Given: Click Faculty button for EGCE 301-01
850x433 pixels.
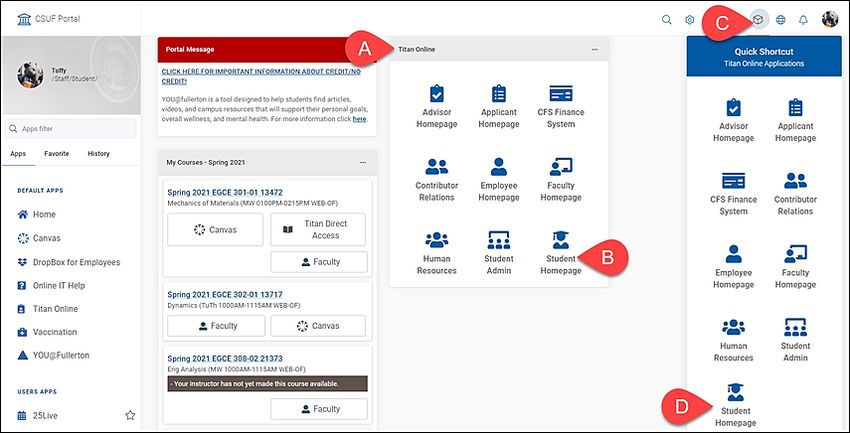Looking at the screenshot, I should [319, 262].
